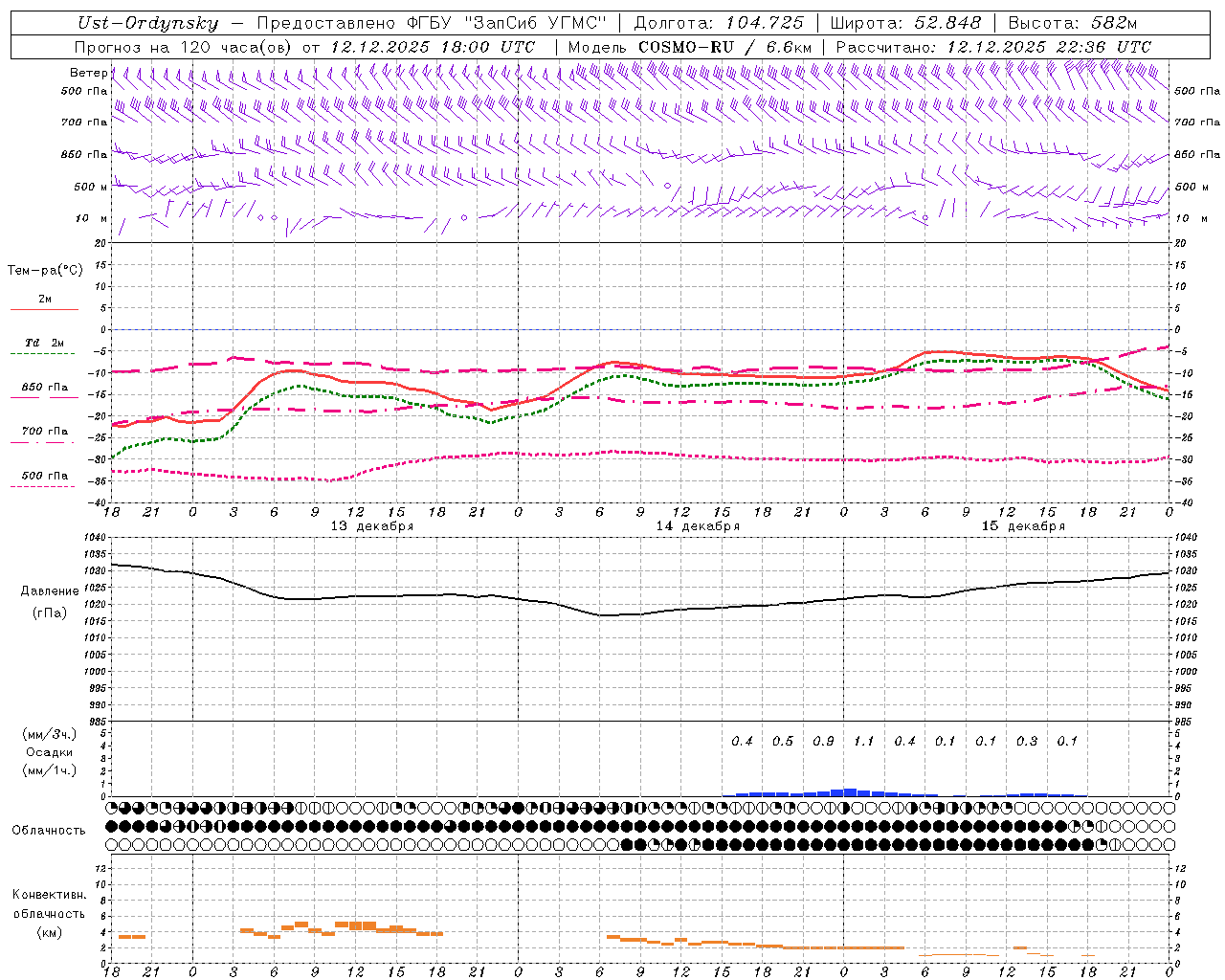Screen dimensions: 1225x980
Task: Select the '1.1' precipitation amount value
Action: click(864, 742)
